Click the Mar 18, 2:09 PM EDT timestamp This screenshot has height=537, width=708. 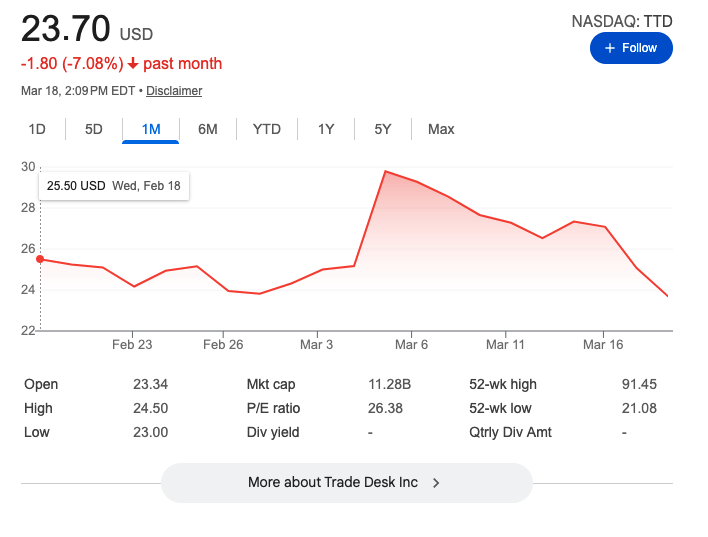(x=78, y=91)
